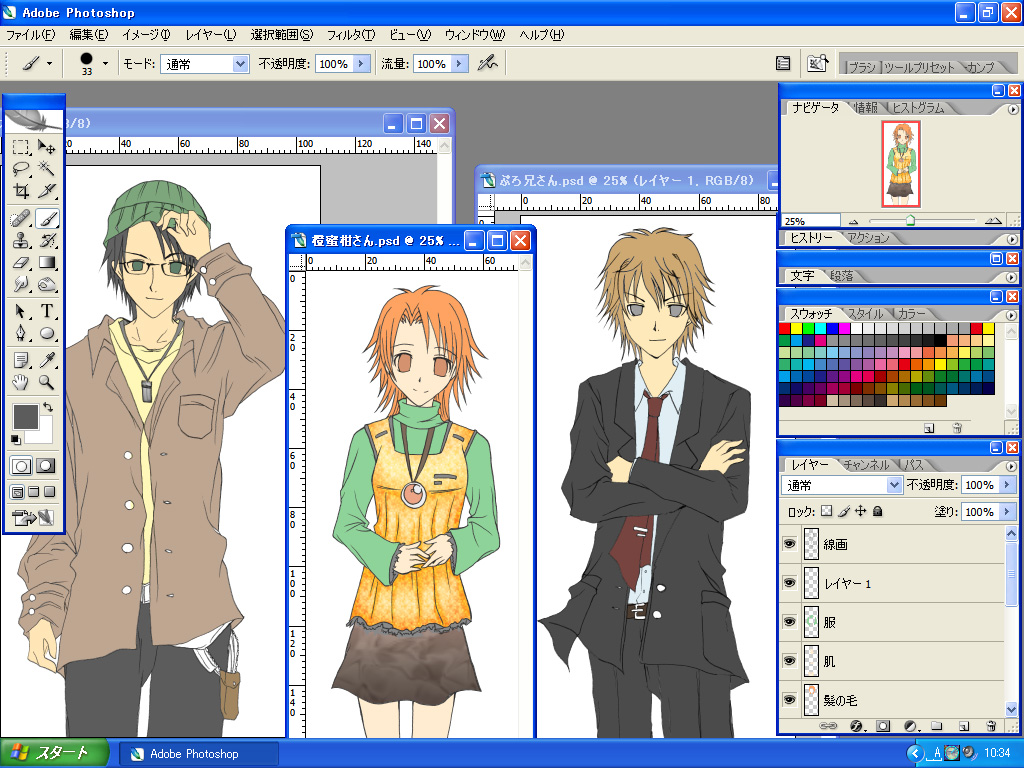Select the Eraser tool
Viewport: 1024px width, 768px height.
(21, 263)
